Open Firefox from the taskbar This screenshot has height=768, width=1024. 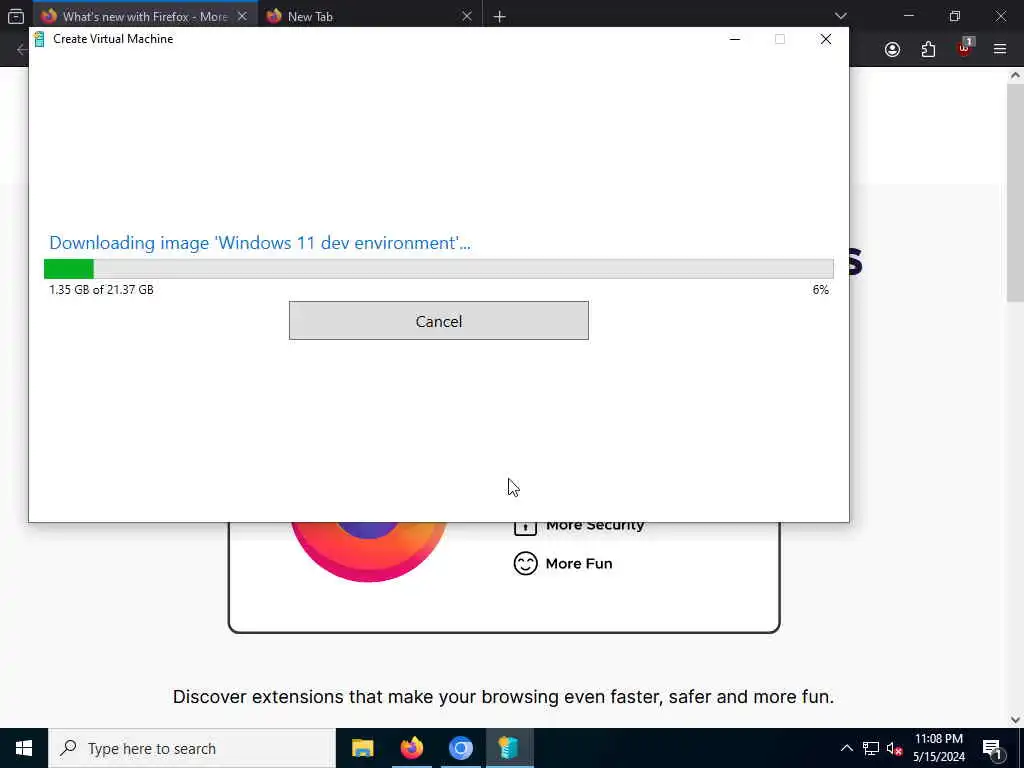tap(411, 748)
